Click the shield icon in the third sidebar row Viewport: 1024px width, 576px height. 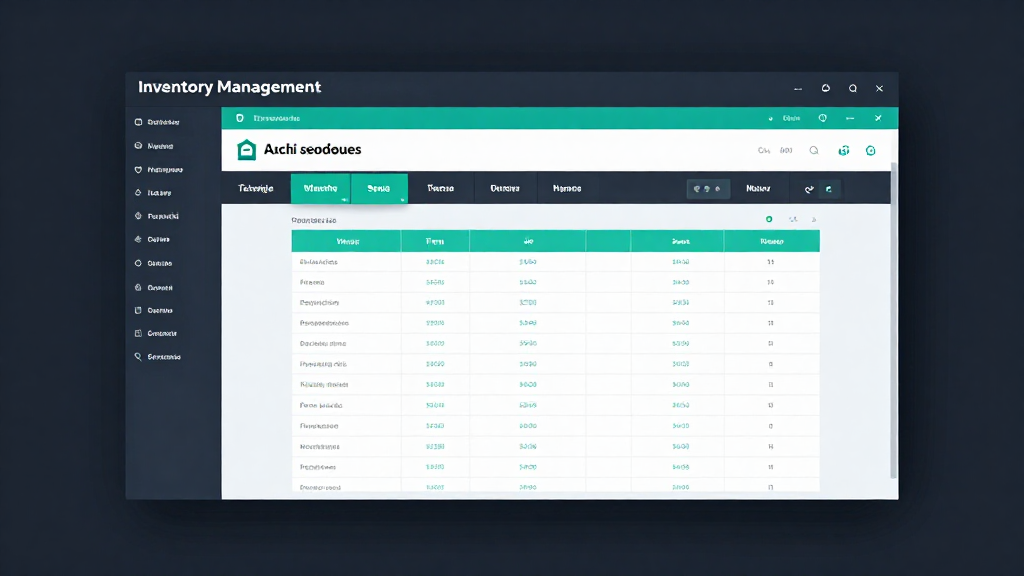click(138, 169)
